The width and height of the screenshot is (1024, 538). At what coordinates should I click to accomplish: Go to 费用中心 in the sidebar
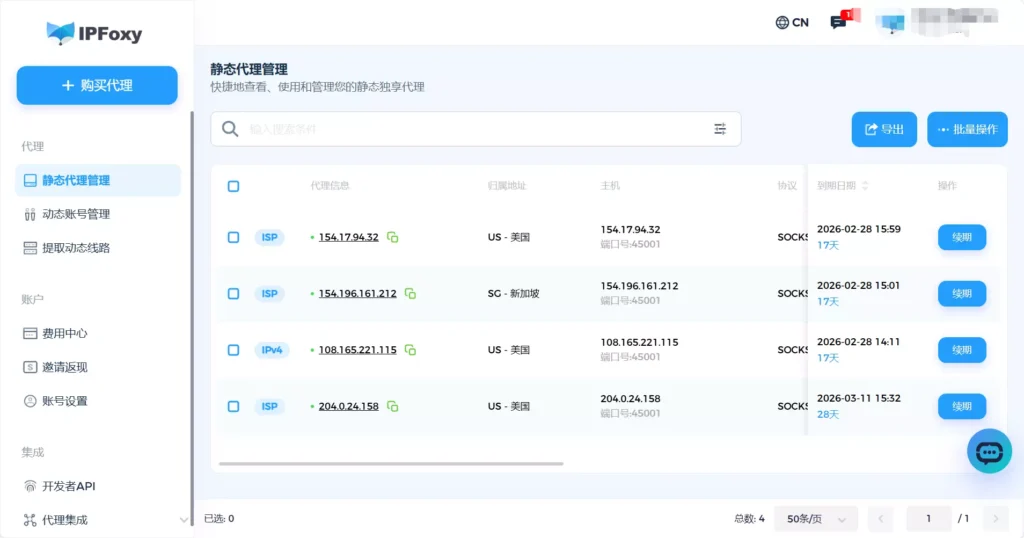click(x=64, y=333)
